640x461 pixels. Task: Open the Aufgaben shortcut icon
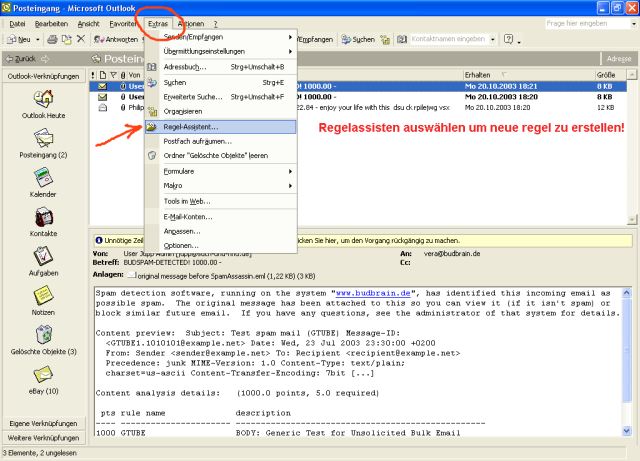(x=44, y=258)
